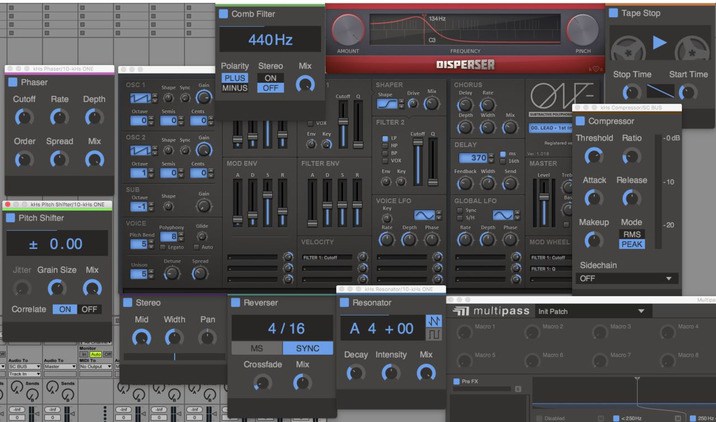716x422 pixels.
Task: Click the Reverser Crossfade knob
Action: tap(262, 382)
